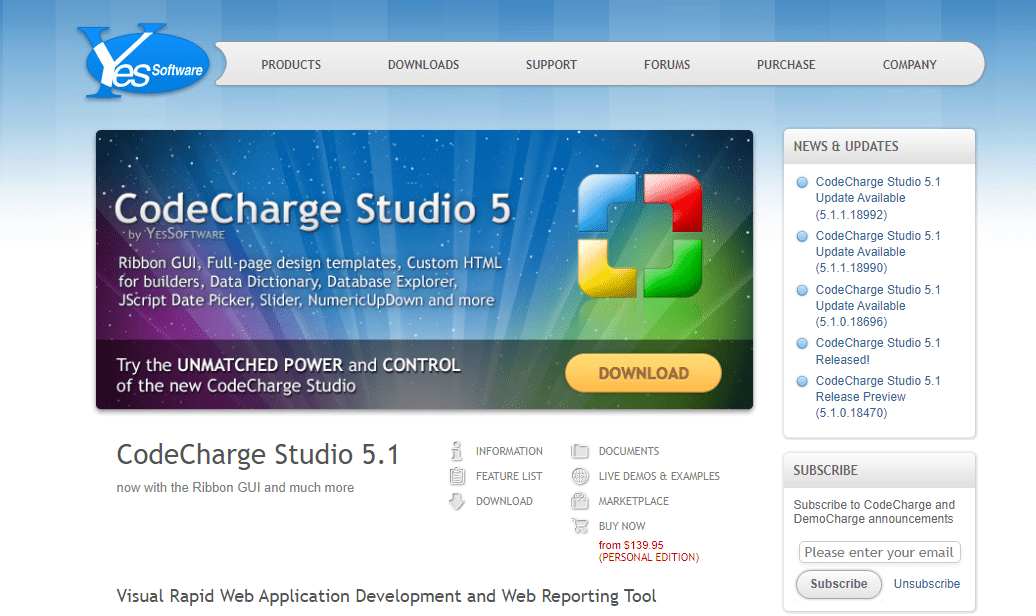
Task: Click the Information icon
Action: (457, 451)
